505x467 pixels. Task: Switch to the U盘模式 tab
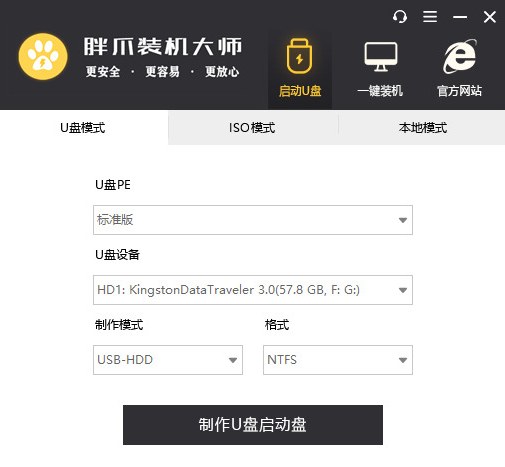pos(84,128)
